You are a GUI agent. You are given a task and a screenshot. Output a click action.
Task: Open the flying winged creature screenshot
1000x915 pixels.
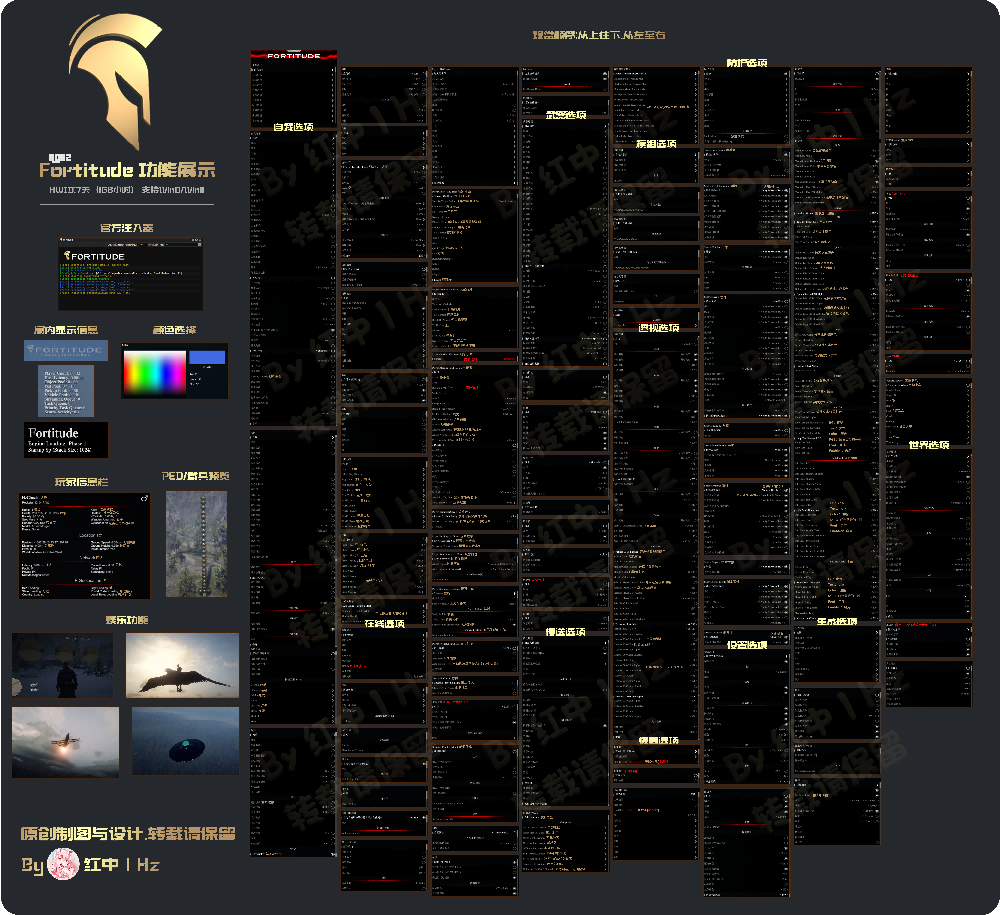(182, 665)
